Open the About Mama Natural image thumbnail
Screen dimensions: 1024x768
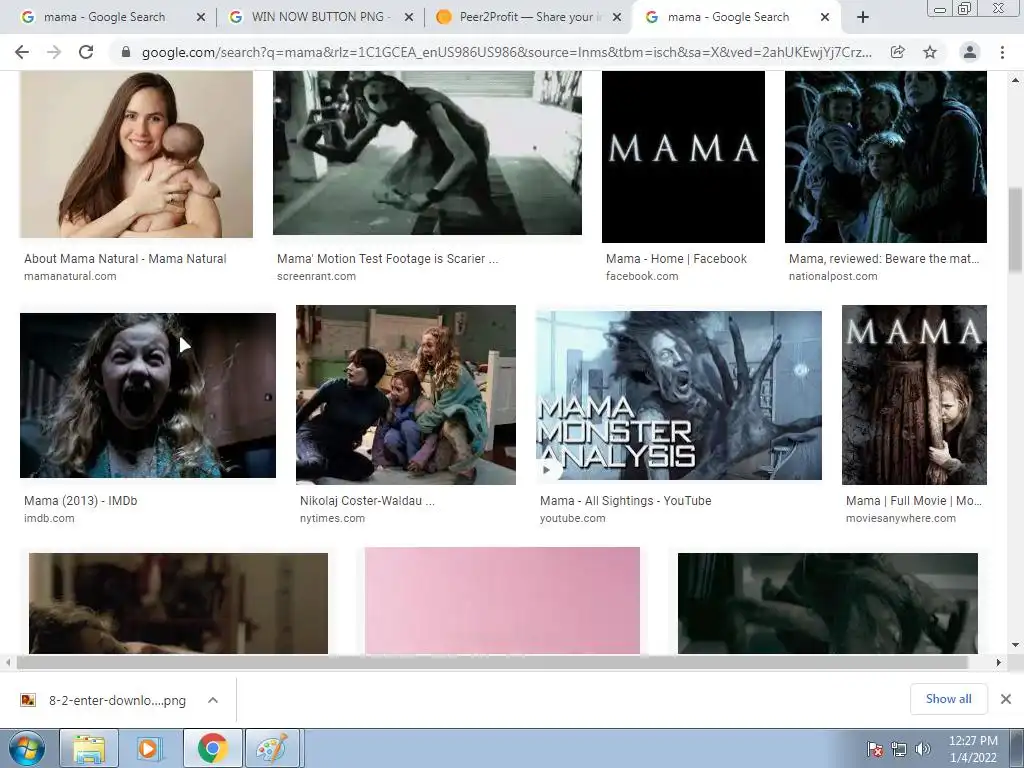(136, 154)
